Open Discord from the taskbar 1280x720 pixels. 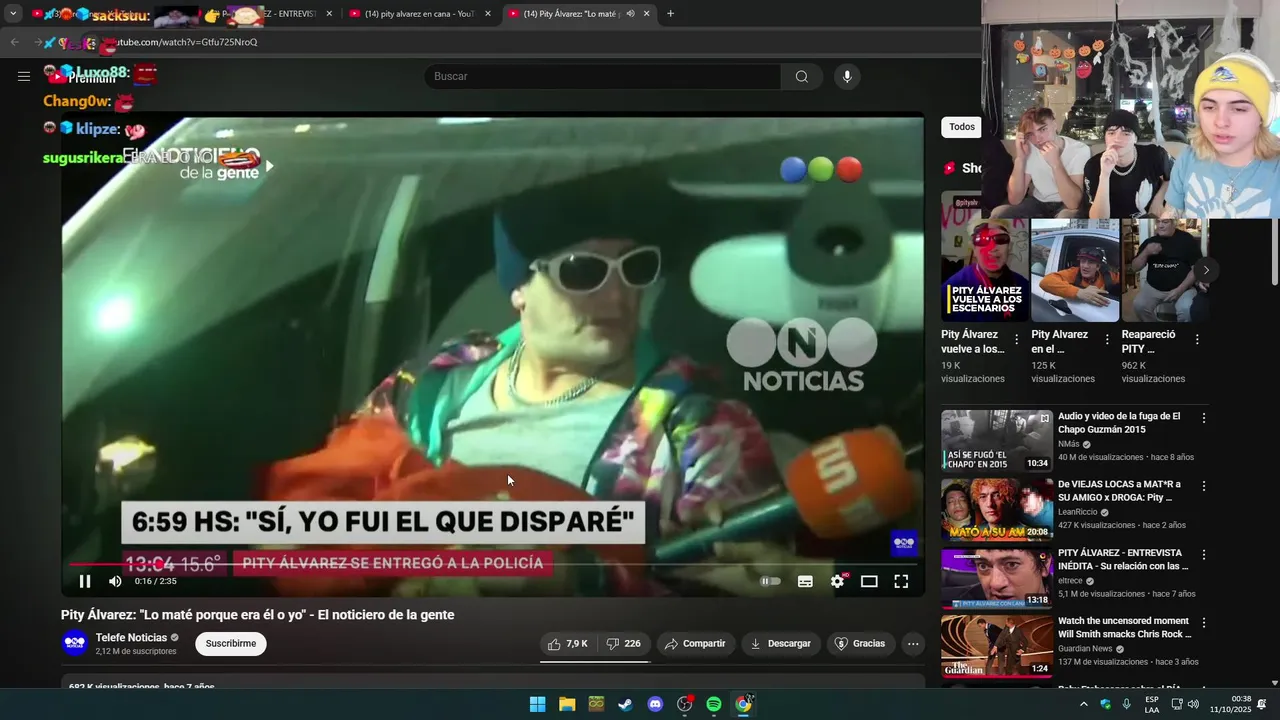pyautogui.click(x=655, y=704)
